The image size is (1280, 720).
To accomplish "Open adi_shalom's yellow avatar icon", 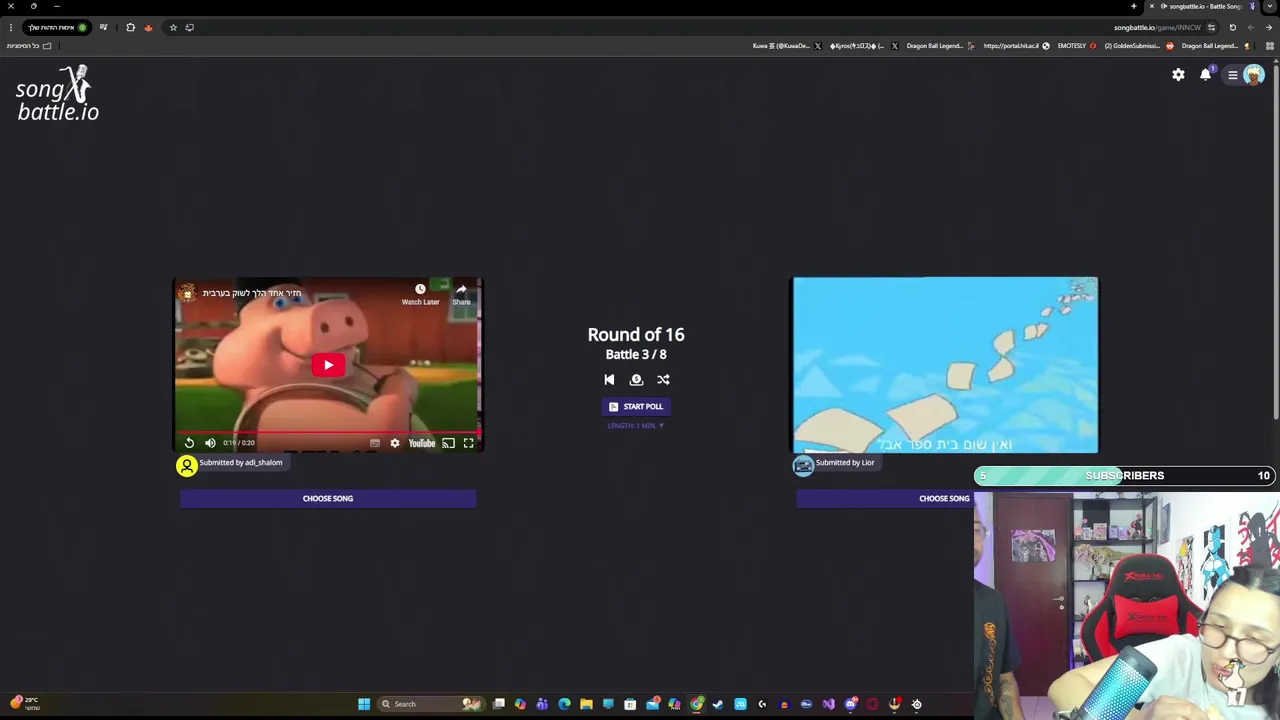I will point(187,466).
